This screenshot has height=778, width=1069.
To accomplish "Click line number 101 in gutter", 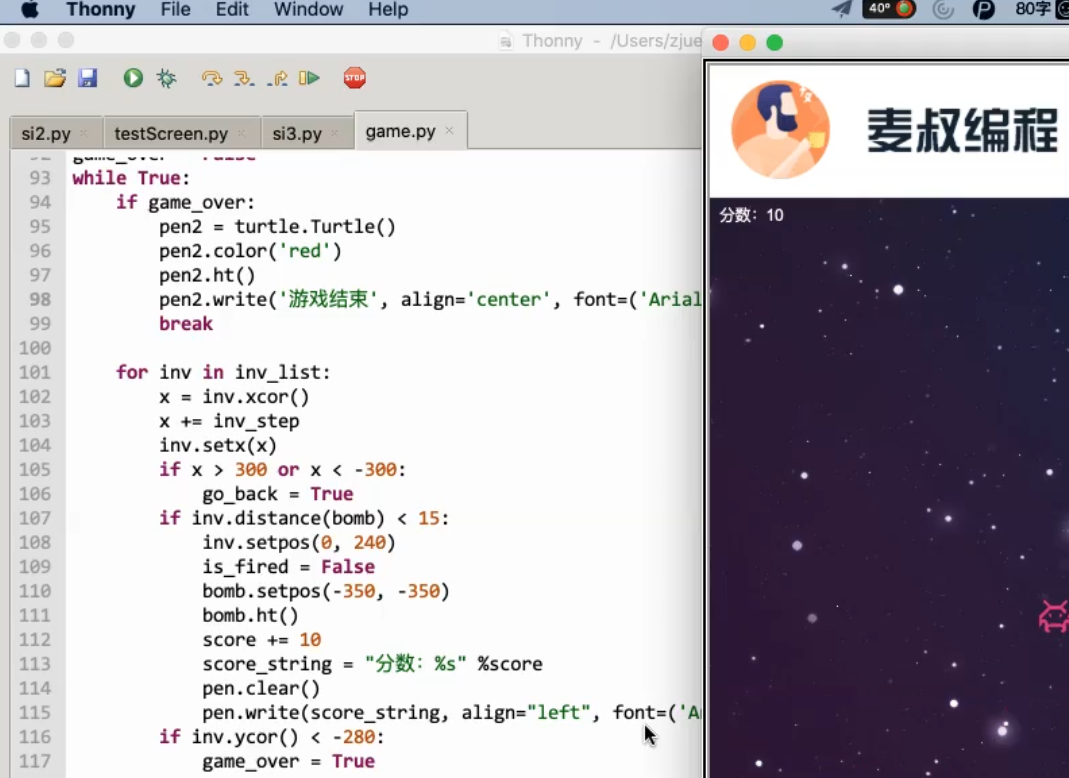I will [35, 373].
